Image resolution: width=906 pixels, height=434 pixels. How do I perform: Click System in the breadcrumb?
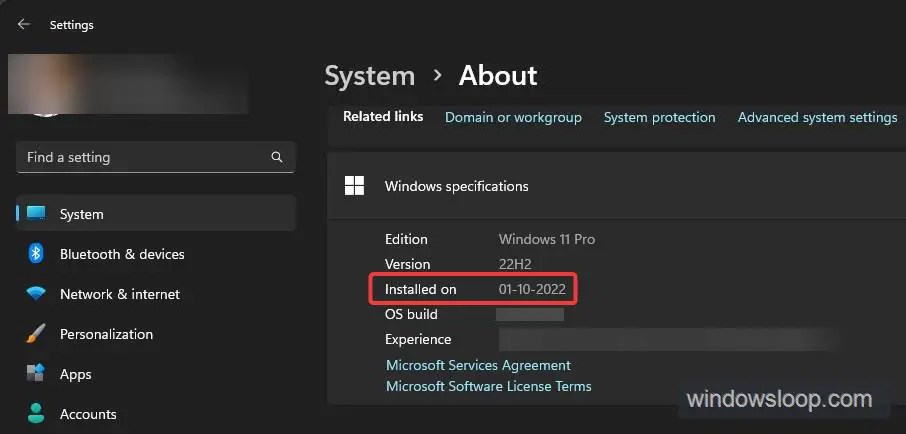tap(369, 76)
